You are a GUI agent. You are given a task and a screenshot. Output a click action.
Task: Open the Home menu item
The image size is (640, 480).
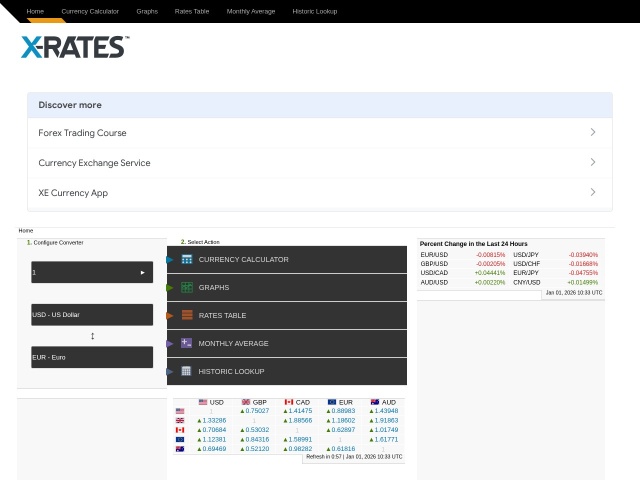click(35, 11)
